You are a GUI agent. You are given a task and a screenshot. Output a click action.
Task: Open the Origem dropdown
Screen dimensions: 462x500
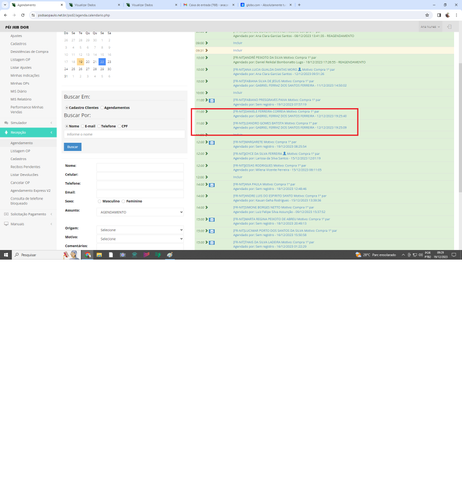(x=140, y=230)
